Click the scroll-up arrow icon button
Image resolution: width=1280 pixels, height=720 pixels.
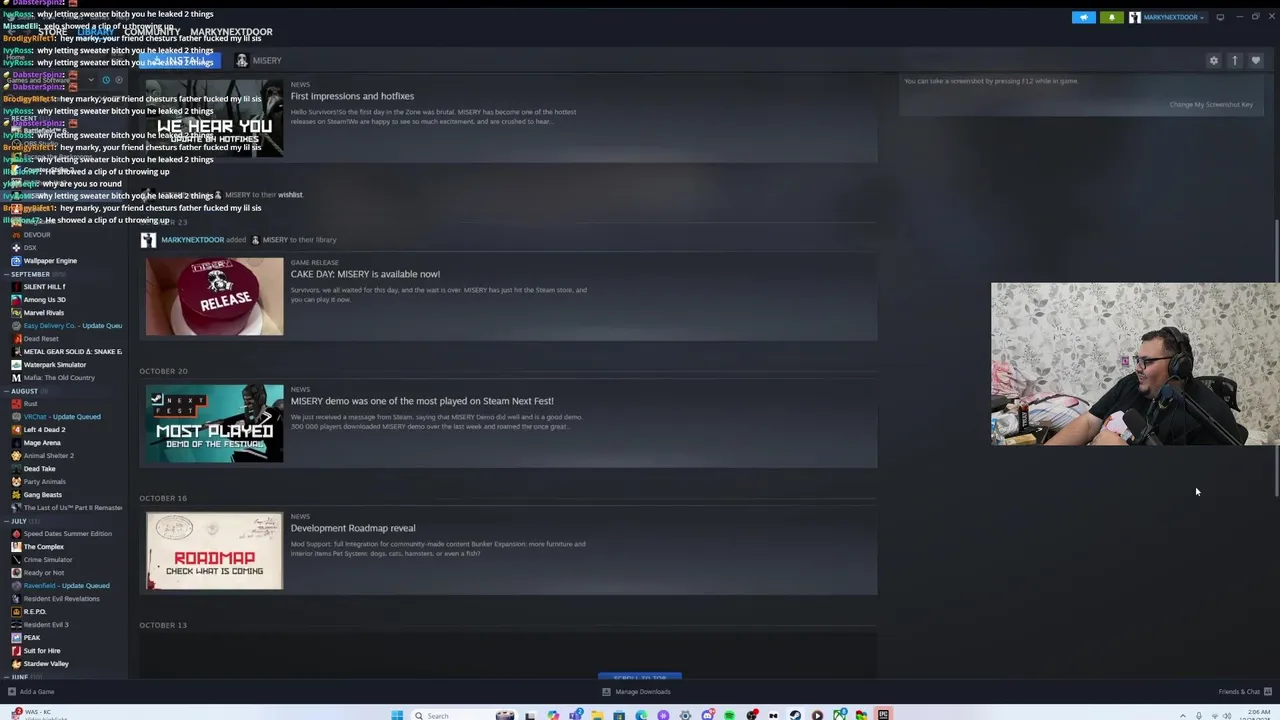point(1235,61)
